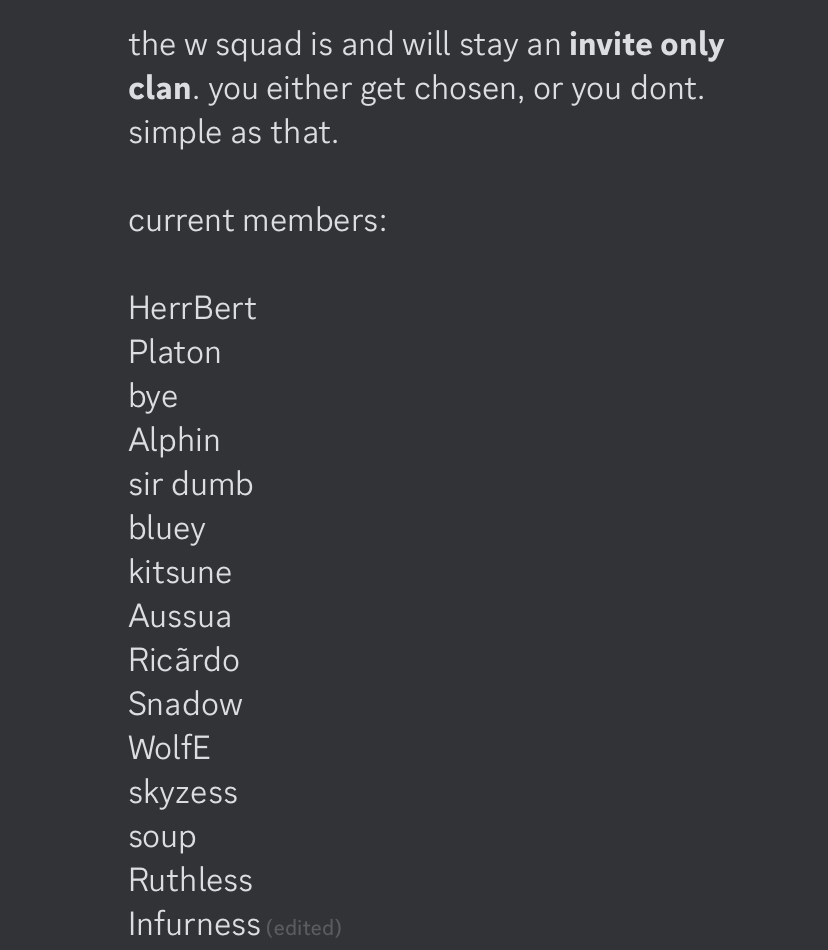This screenshot has width=828, height=950.
Task: Click the member name kitsune
Action: click(x=180, y=573)
